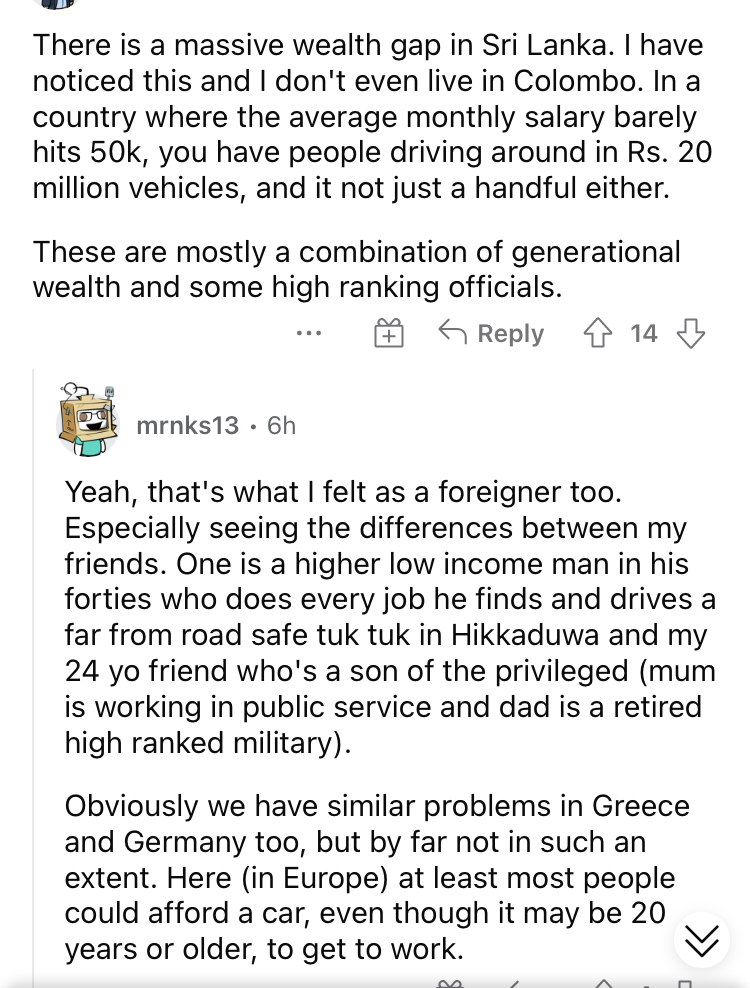
Task: Tap the vote count showing 14
Action: click(x=643, y=333)
